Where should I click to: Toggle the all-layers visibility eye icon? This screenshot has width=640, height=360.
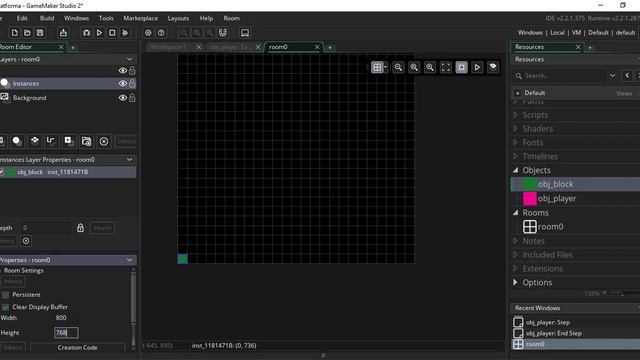pos(122,71)
